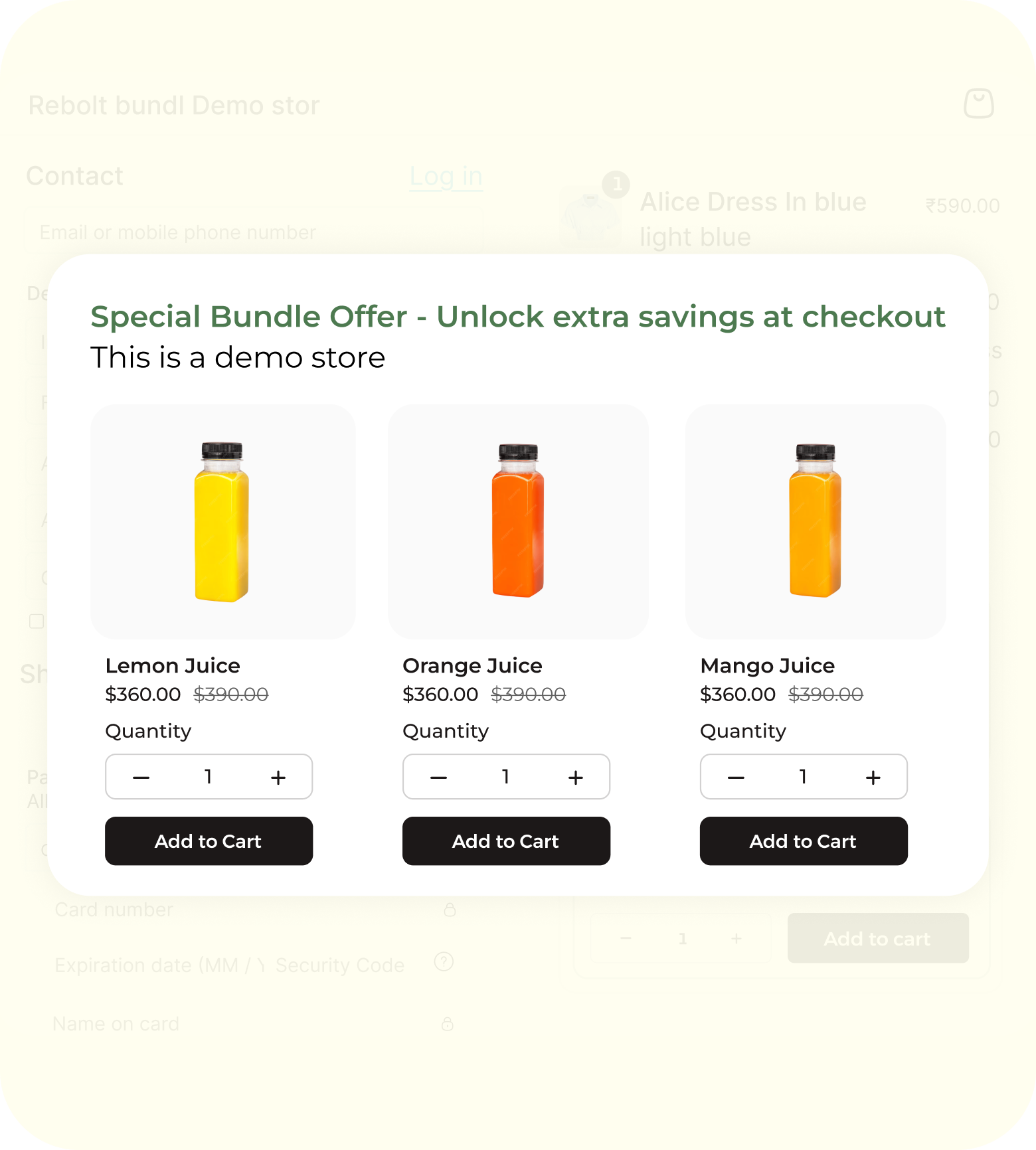Focus the Email or mobile phone field
The width and height of the screenshot is (1036, 1150).
point(252,232)
